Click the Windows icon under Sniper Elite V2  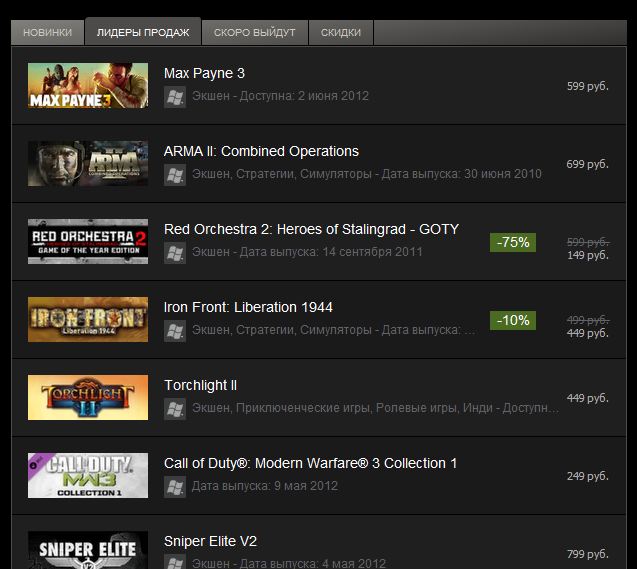pos(175,562)
